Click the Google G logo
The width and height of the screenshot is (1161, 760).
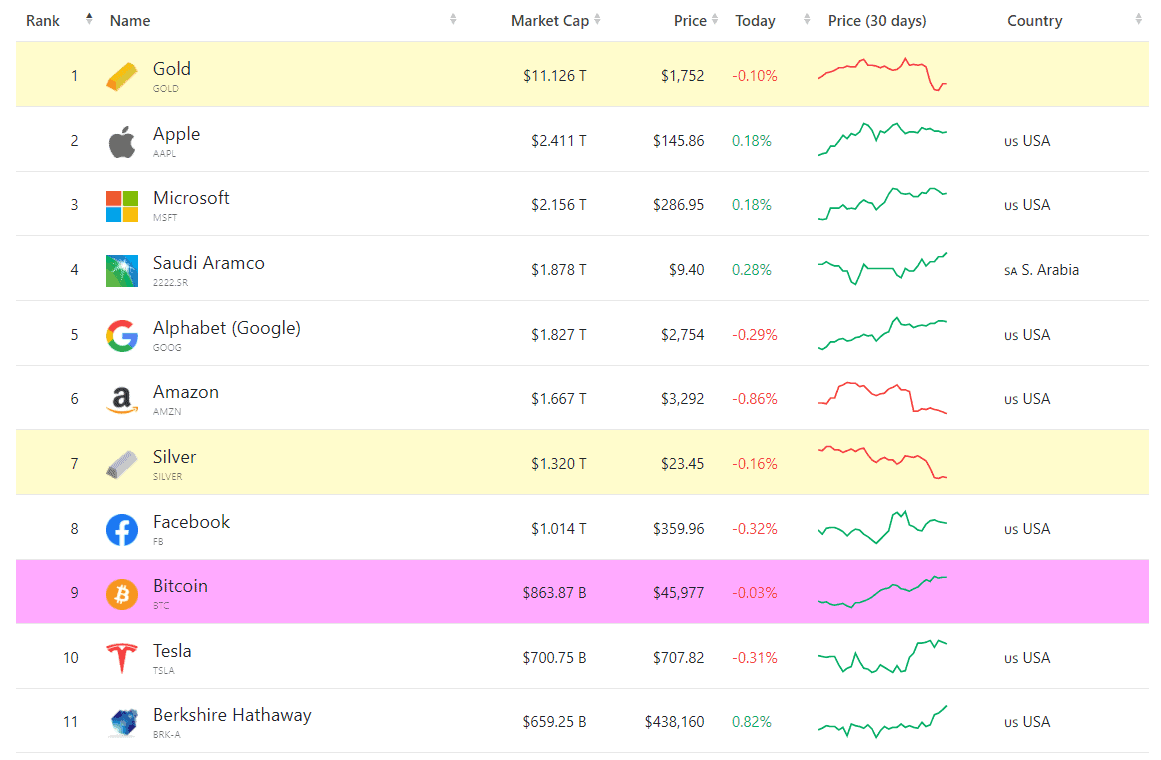pyautogui.click(x=121, y=336)
